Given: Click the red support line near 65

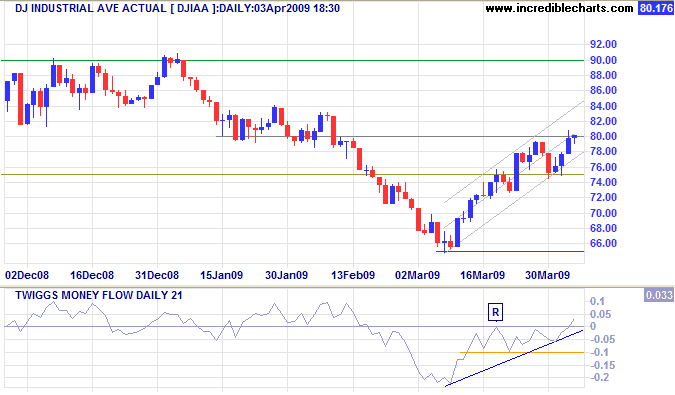Looking at the screenshot, I should point(510,251).
